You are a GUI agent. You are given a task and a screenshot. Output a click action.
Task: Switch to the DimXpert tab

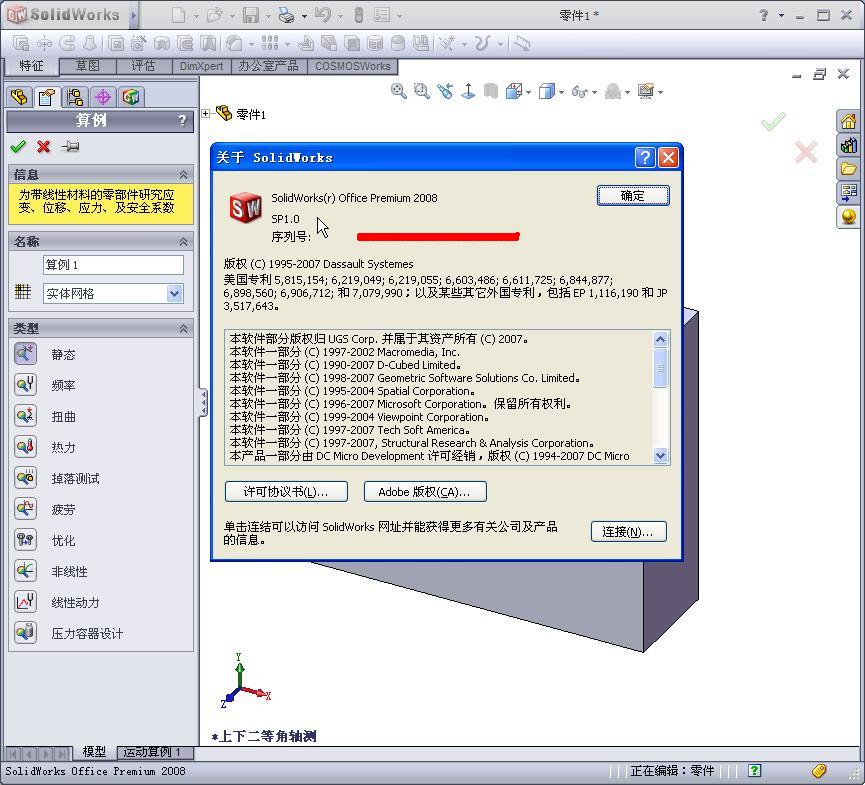tap(201, 66)
